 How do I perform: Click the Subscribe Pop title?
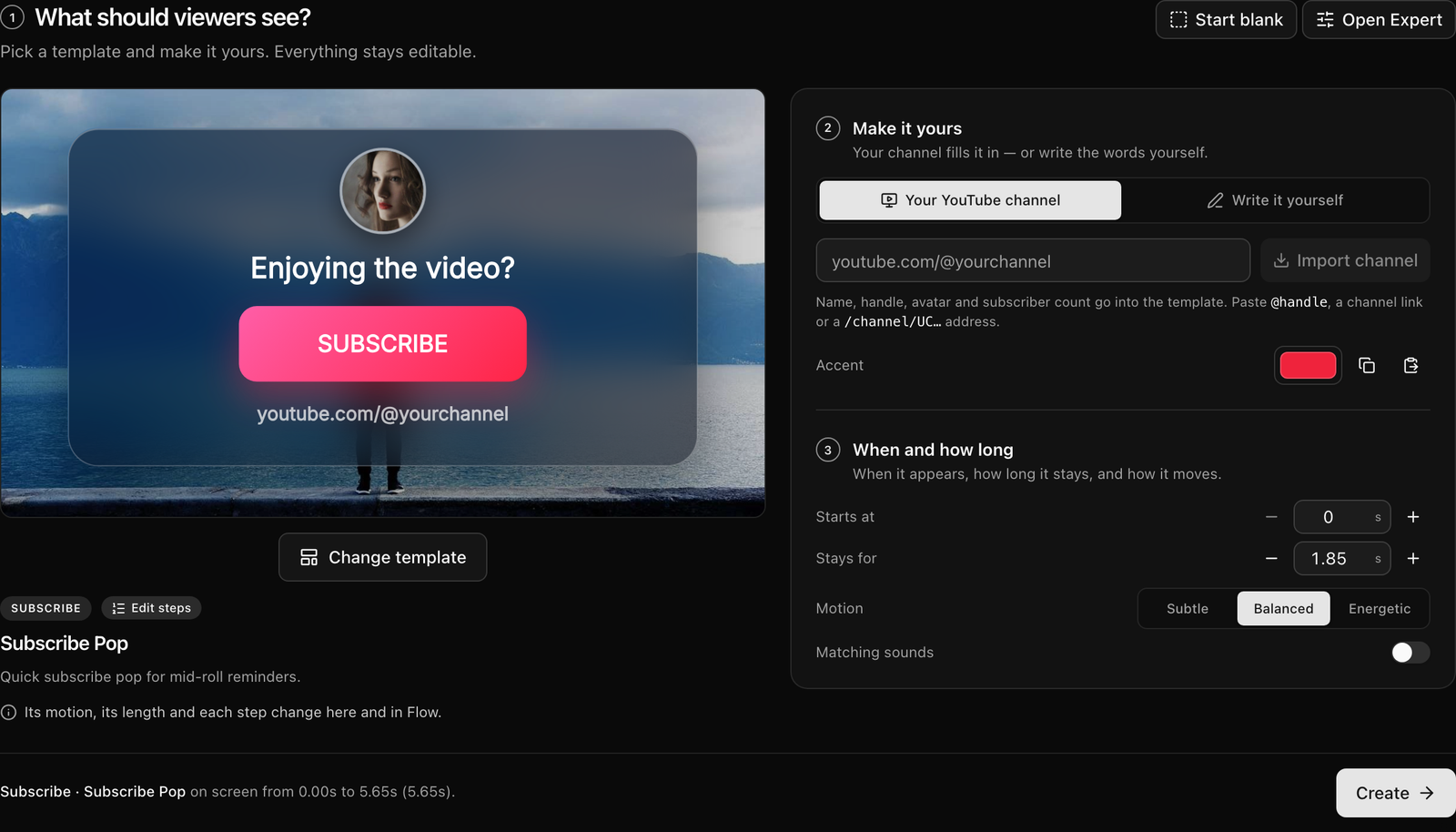point(65,644)
